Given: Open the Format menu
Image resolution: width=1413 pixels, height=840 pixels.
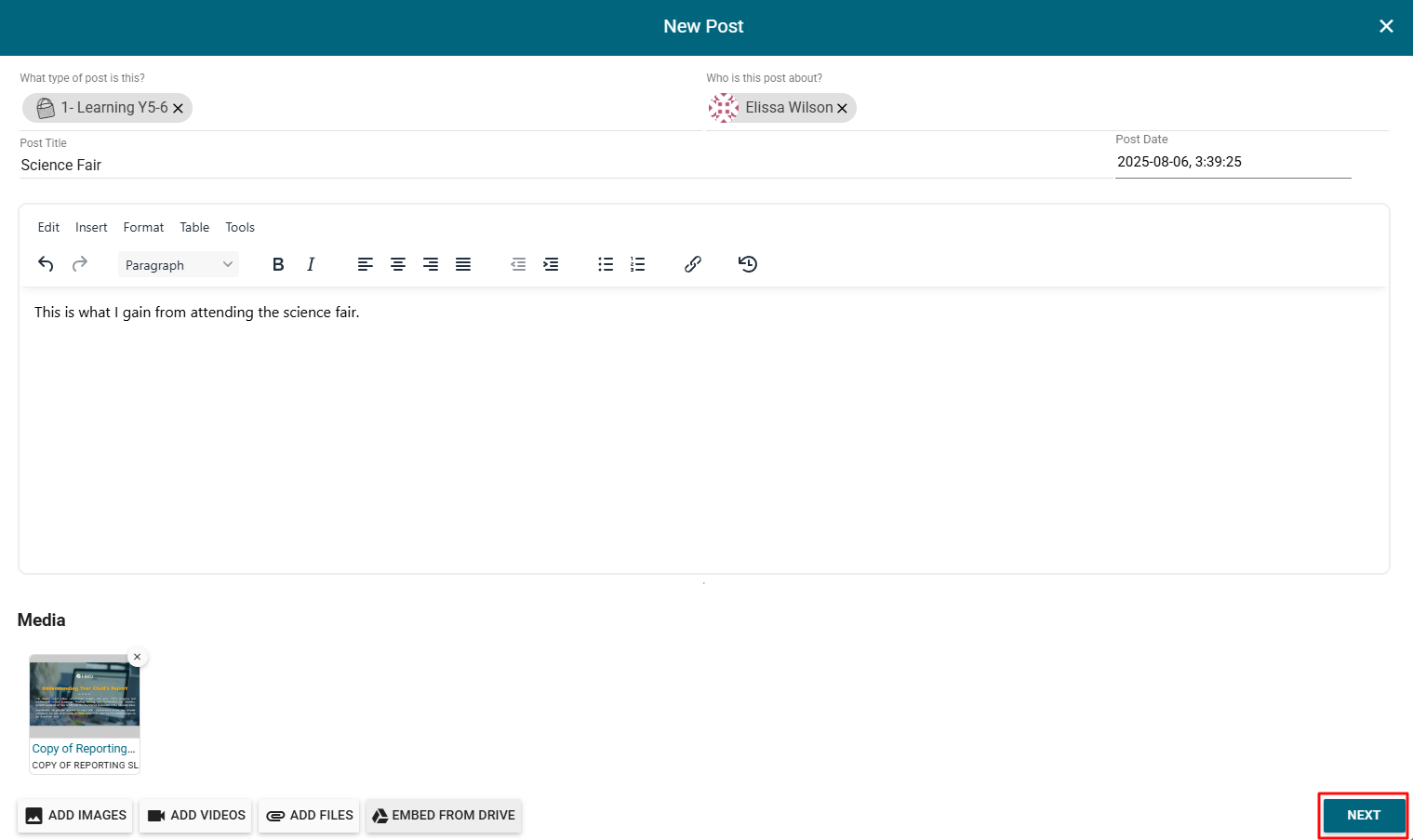Looking at the screenshot, I should tap(143, 227).
